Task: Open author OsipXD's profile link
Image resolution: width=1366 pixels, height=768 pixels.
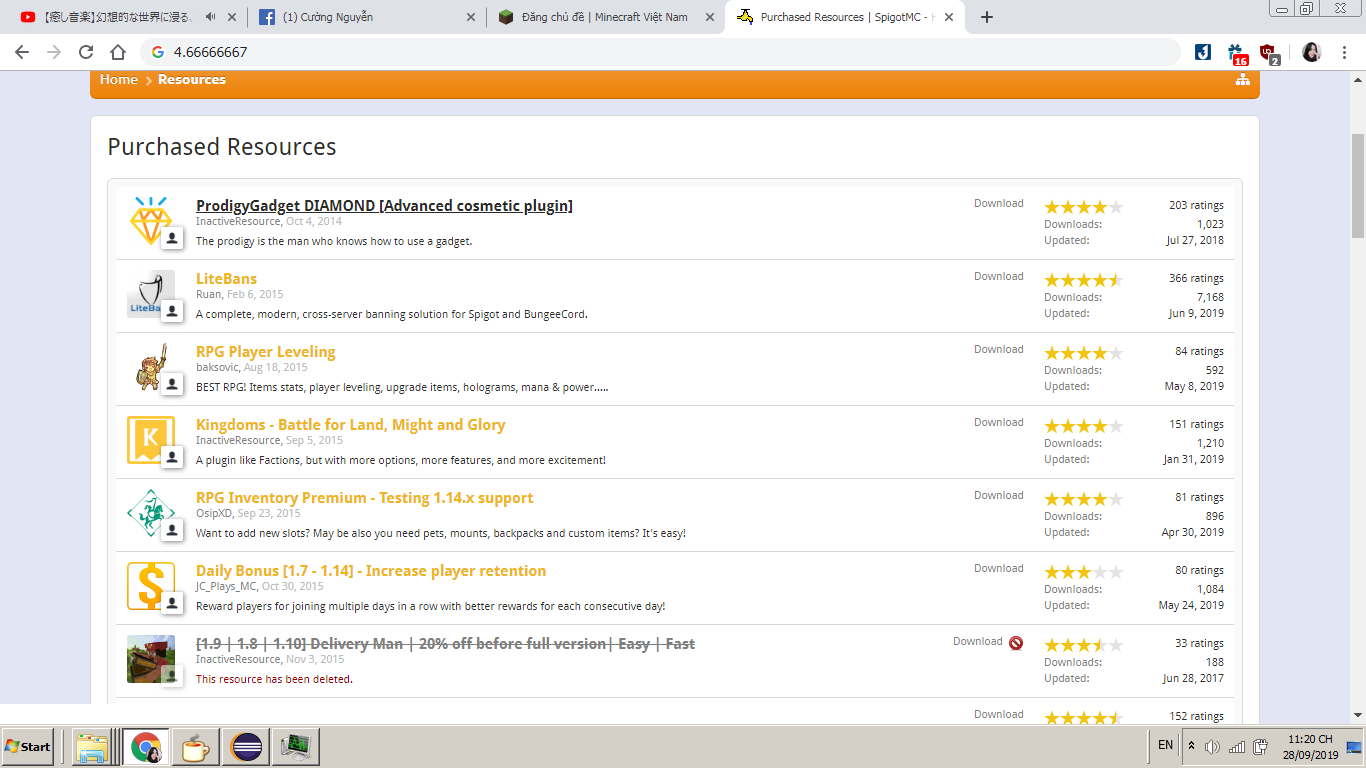Action: [x=214, y=513]
